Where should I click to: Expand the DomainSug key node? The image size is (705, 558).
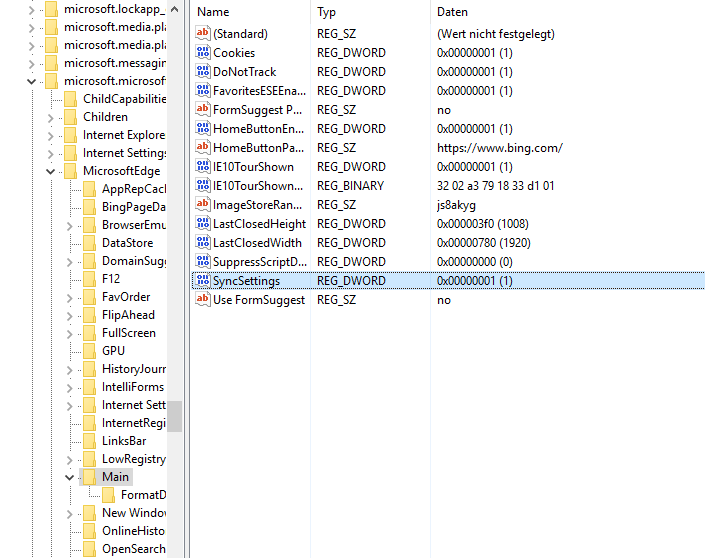click(x=69, y=262)
